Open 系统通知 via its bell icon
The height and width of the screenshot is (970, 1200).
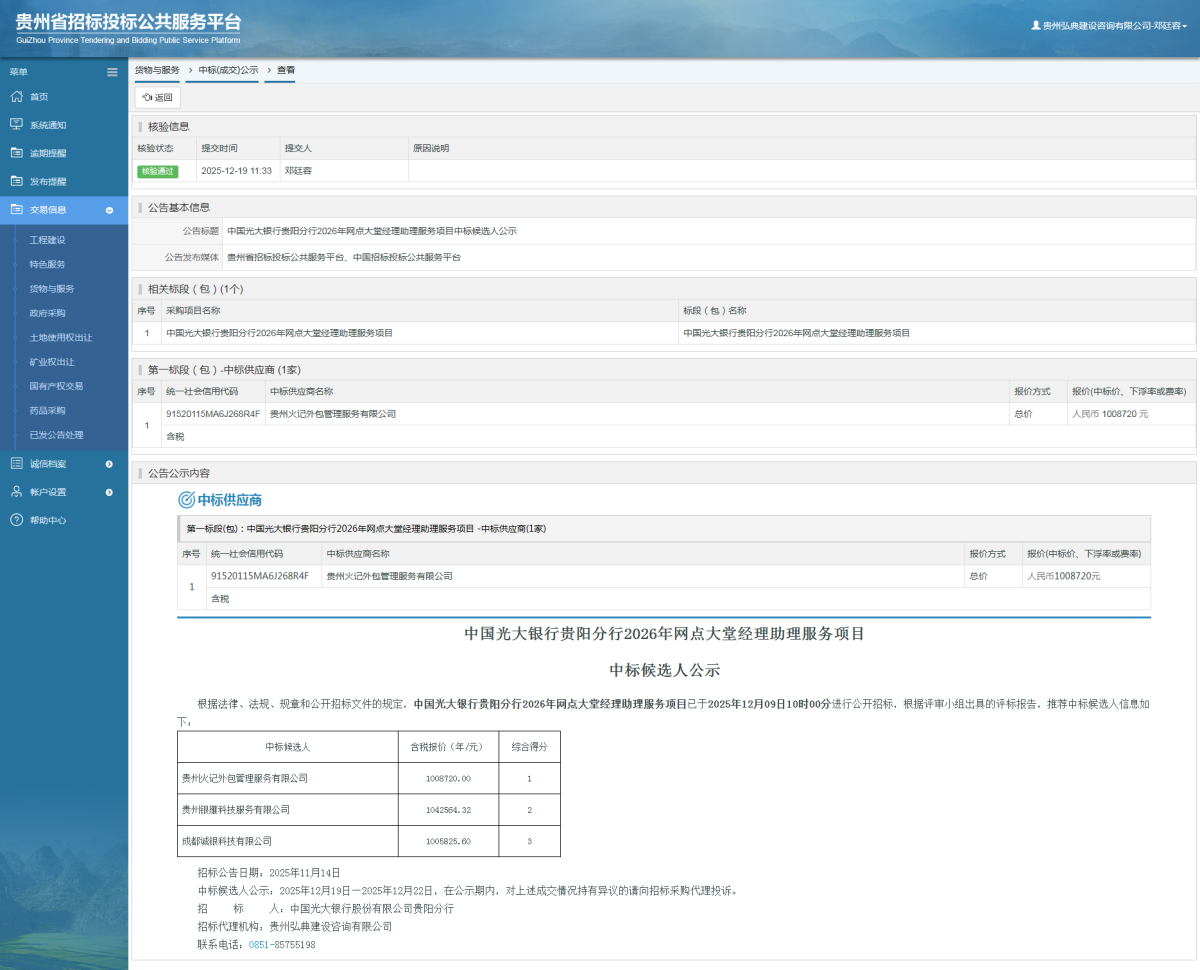click(x=15, y=124)
